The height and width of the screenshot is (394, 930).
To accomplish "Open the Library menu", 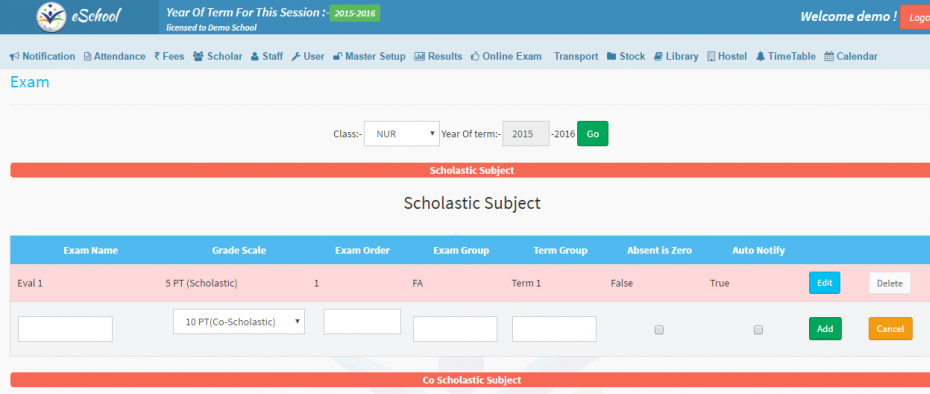I will pos(676,56).
